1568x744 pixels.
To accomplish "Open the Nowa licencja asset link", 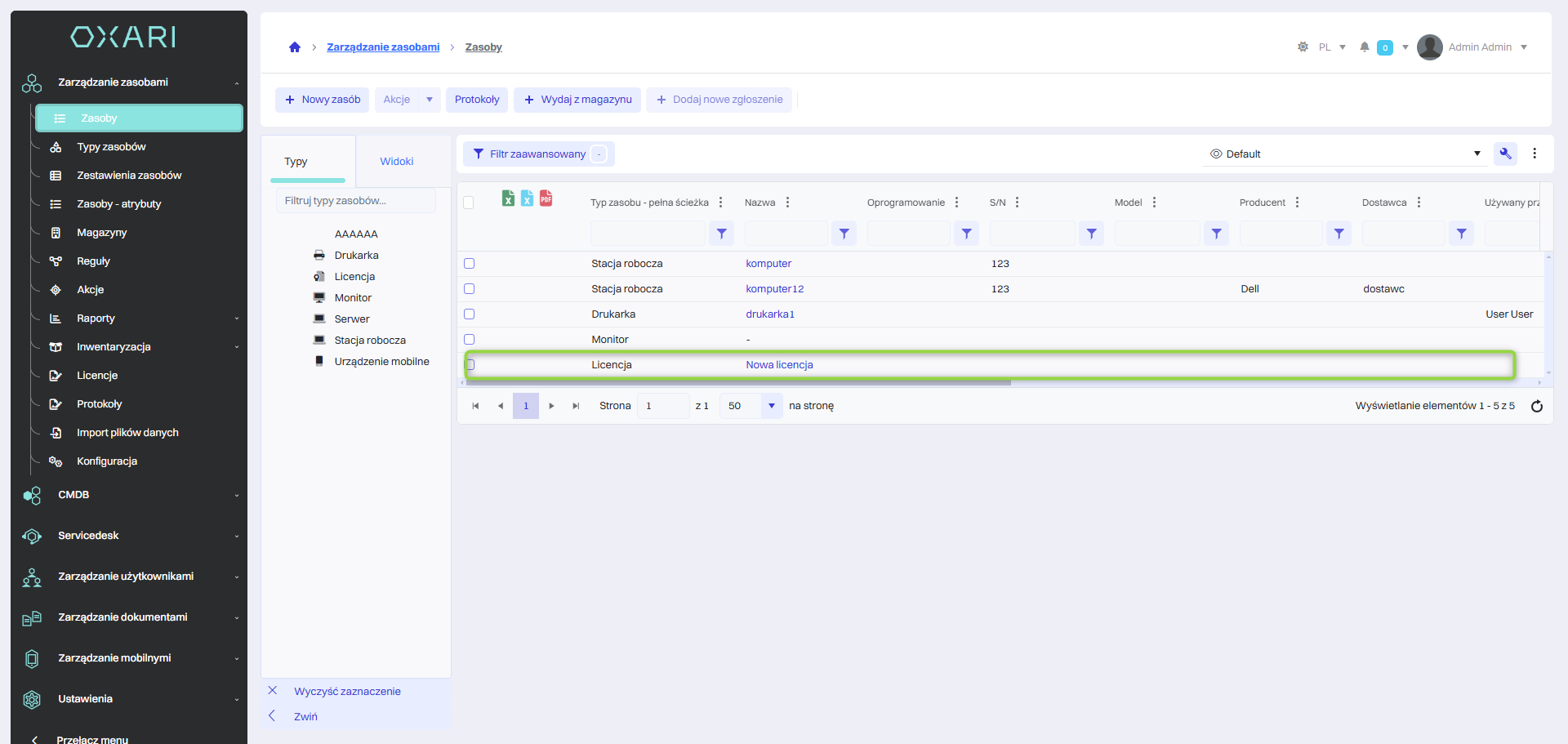I will (x=779, y=365).
